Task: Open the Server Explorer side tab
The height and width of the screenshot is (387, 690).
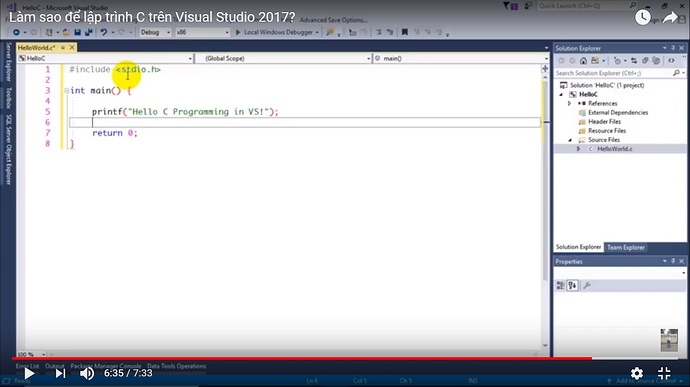Action: (x=8, y=62)
